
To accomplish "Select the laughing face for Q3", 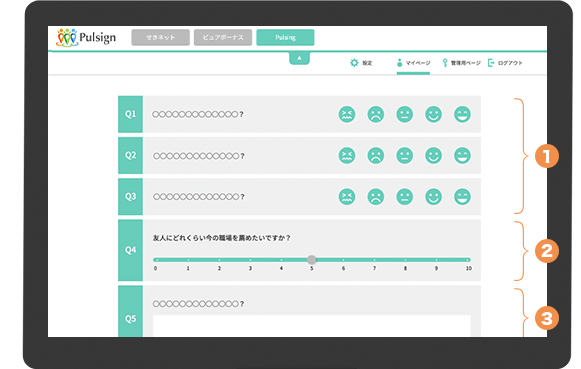I will point(462,196).
